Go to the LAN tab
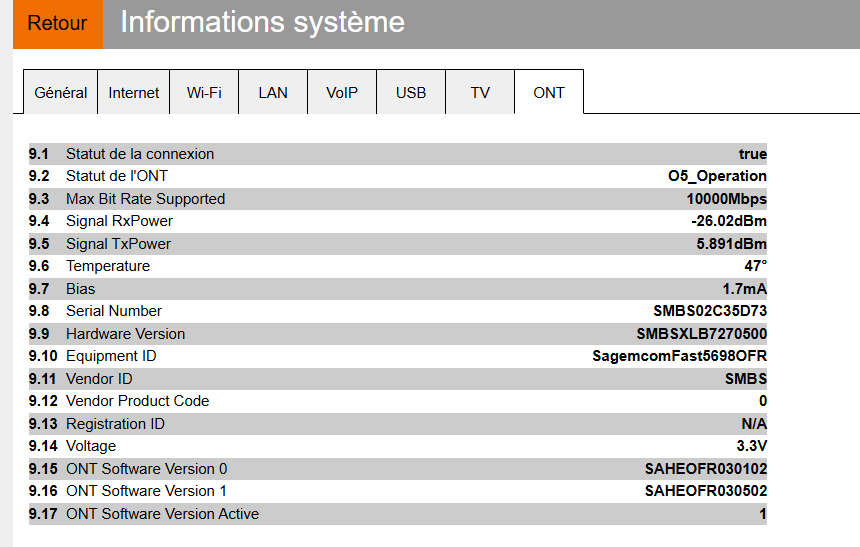This screenshot has width=860, height=547. click(x=273, y=92)
